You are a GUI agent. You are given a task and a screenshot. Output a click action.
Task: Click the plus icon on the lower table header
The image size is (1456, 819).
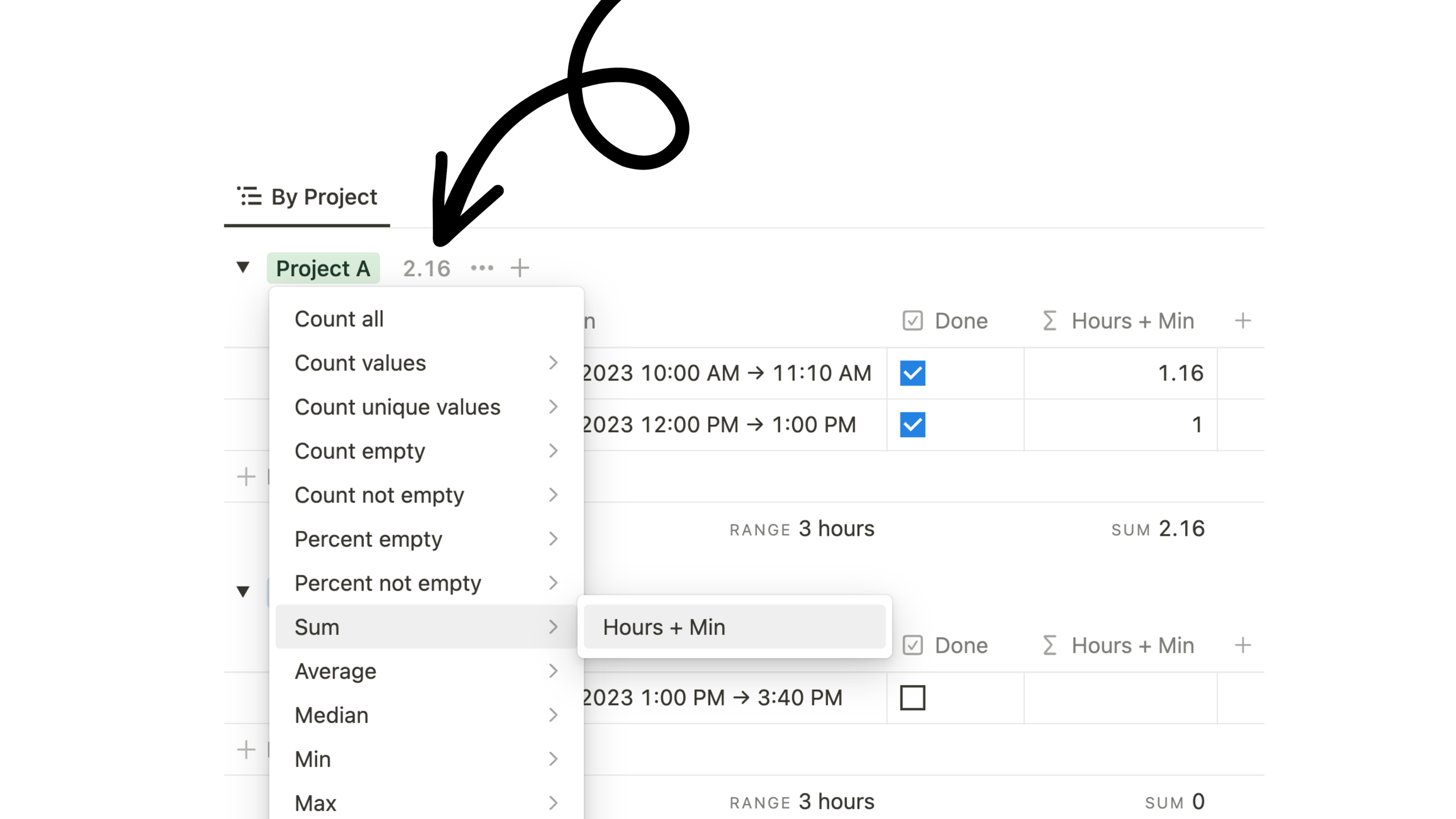click(1242, 645)
